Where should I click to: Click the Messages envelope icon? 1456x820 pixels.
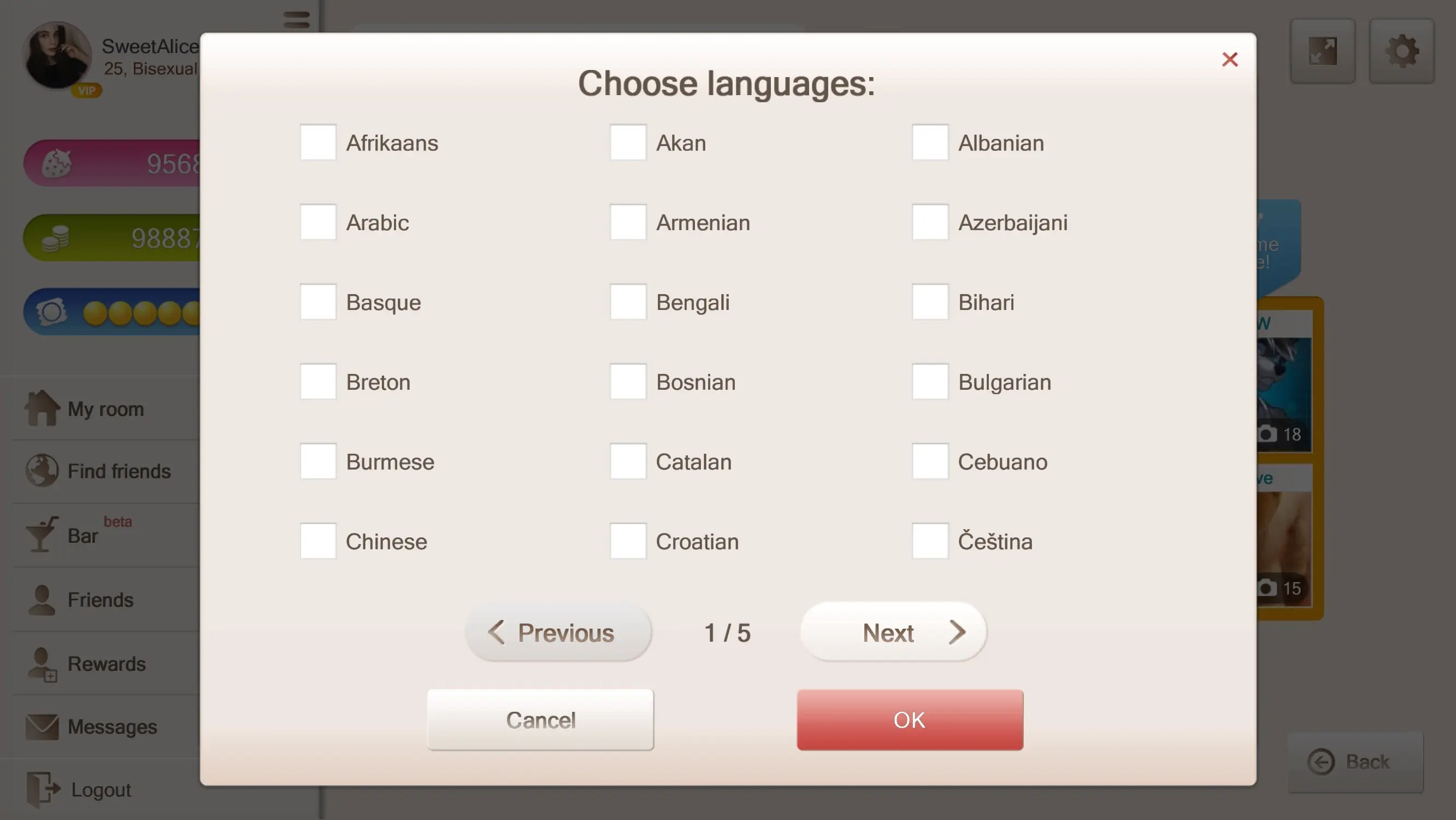click(43, 727)
